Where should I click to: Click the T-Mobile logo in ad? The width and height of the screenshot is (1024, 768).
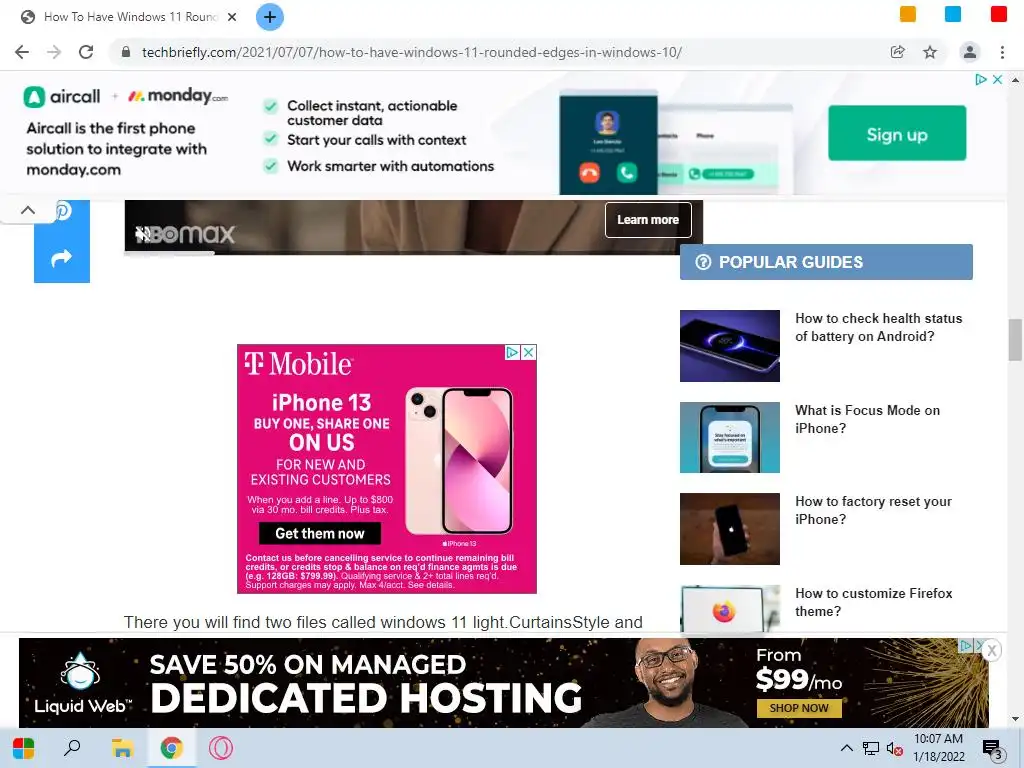(298, 364)
